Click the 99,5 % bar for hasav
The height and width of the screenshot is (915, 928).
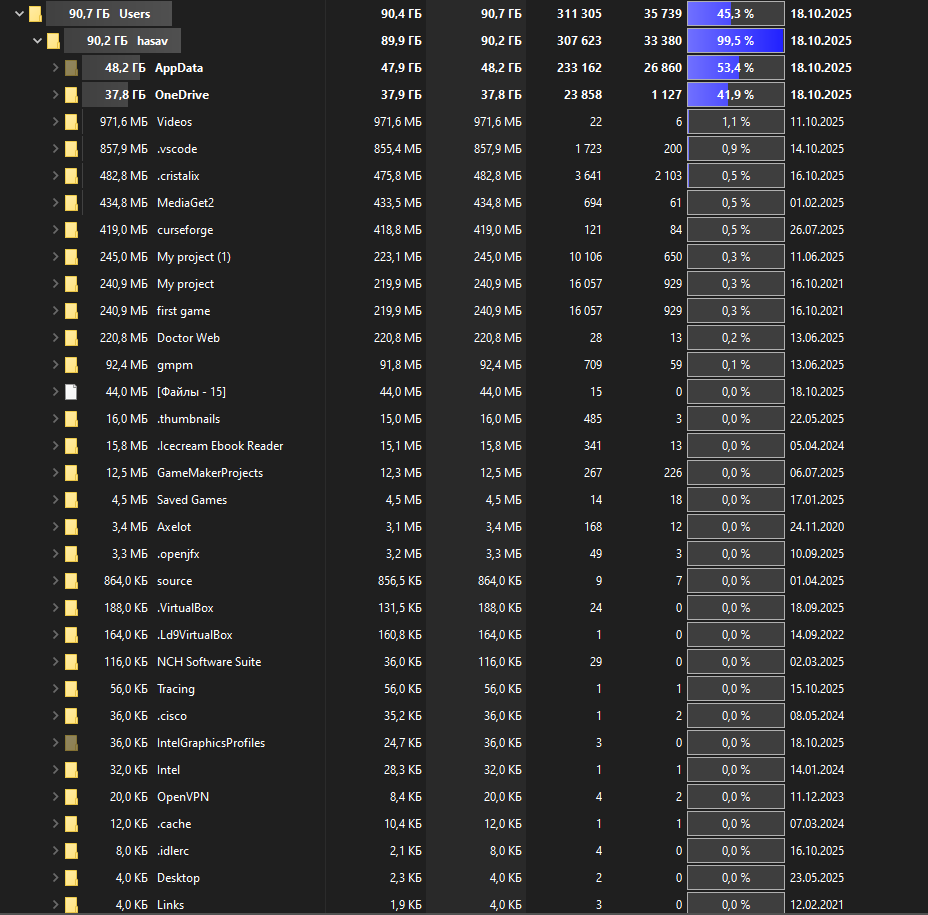point(736,41)
